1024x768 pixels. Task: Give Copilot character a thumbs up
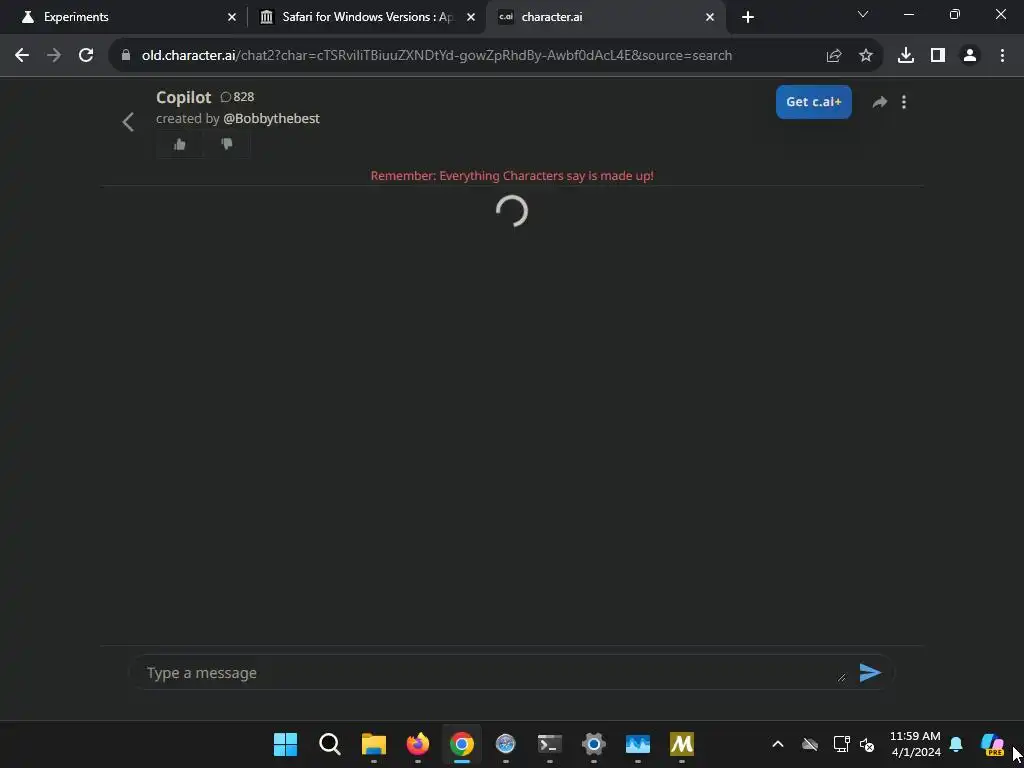[x=180, y=144]
